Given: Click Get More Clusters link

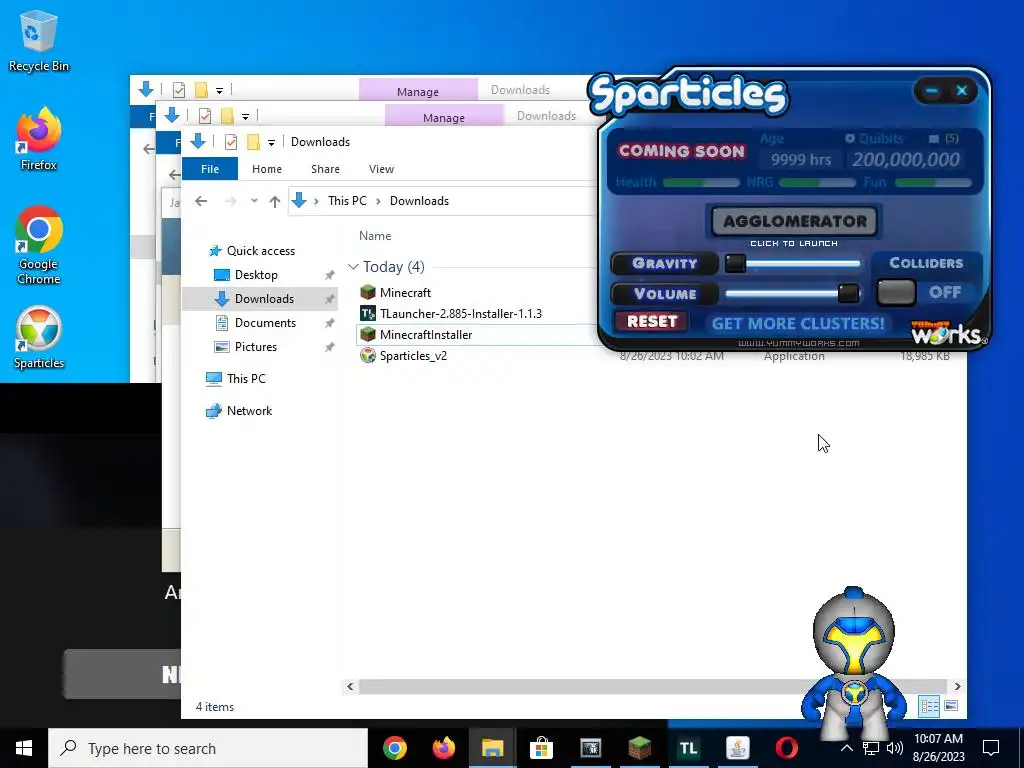Looking at the screenshot, I should (x=797, y=324).
